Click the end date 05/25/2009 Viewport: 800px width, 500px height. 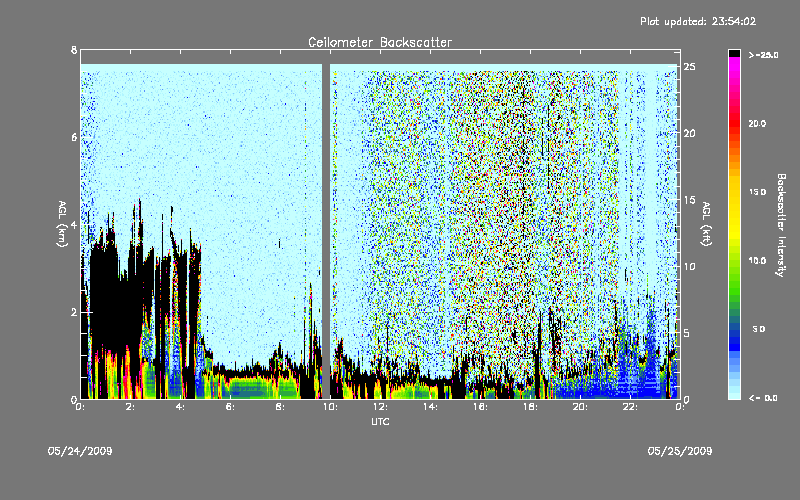click(x=680, y=451)
